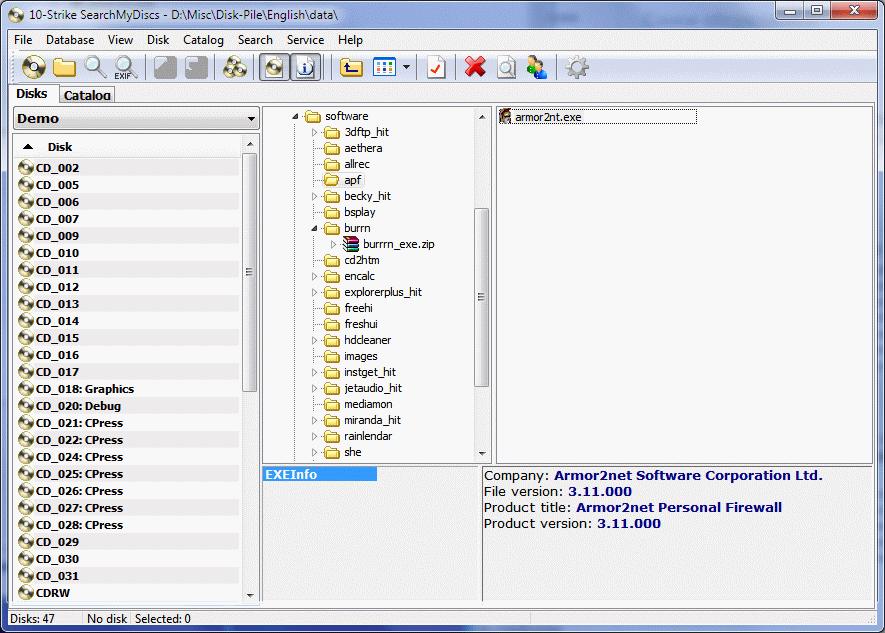Collapse the burrn folder
Image resolution: width=885 pixels, height=633 pixels.
[x=314, y=228]
